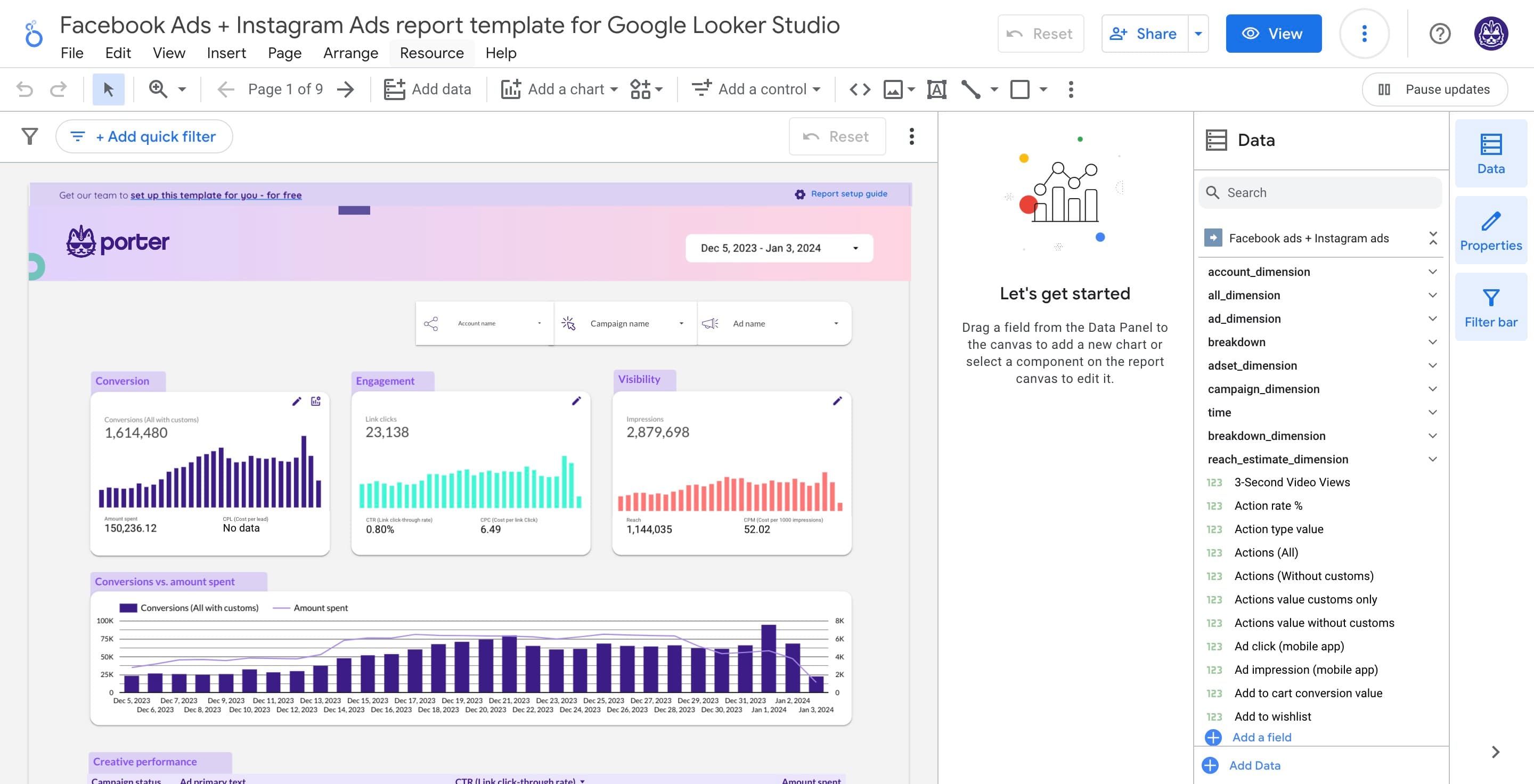Go to previous page arrow
The width and height of the screenshot is (1534, 784).
(225, 89)
